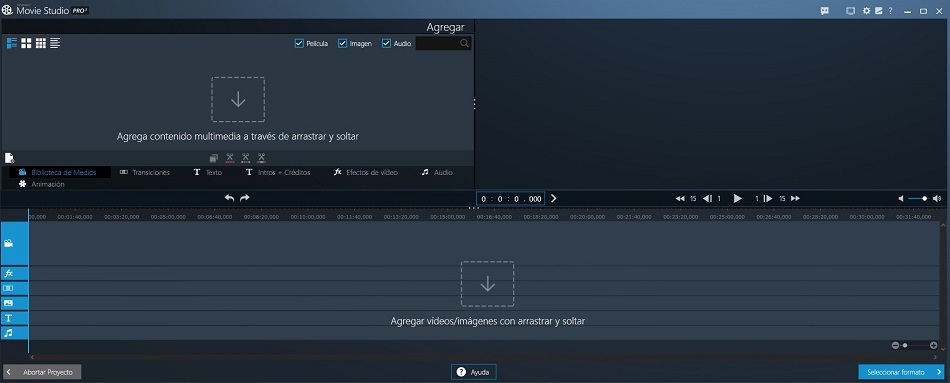Uncheck the Película filter checkbox
This screenshot has height=383, width=950.
point(299,44)
